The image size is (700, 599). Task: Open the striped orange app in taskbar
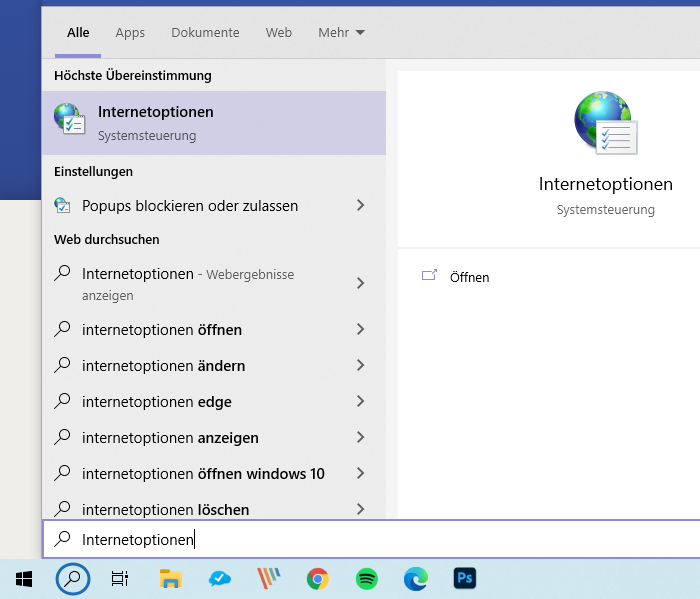(268, 578)
